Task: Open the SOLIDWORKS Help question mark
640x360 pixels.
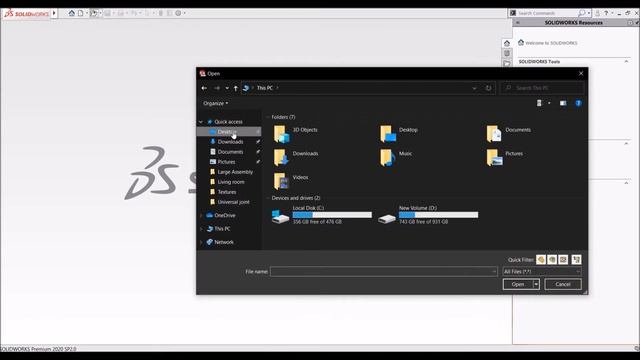Action: coord(606,13)
